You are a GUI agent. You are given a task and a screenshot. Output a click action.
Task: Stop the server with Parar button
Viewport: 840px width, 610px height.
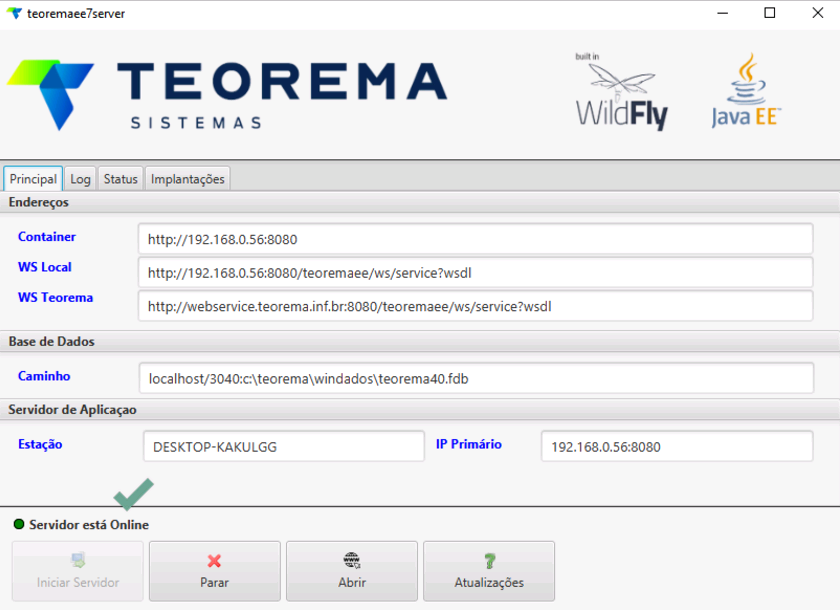[214, 571]
